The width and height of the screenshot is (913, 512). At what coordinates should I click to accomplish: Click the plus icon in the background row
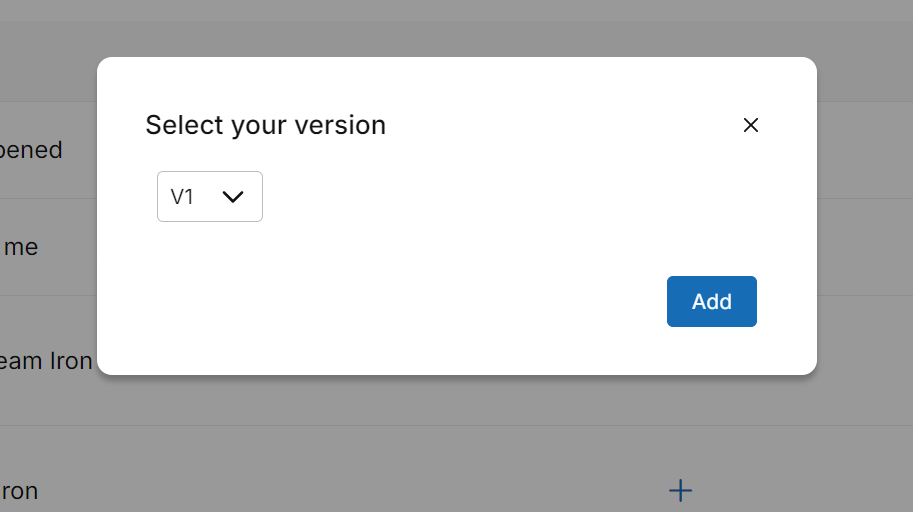click(x=680, y=490)
